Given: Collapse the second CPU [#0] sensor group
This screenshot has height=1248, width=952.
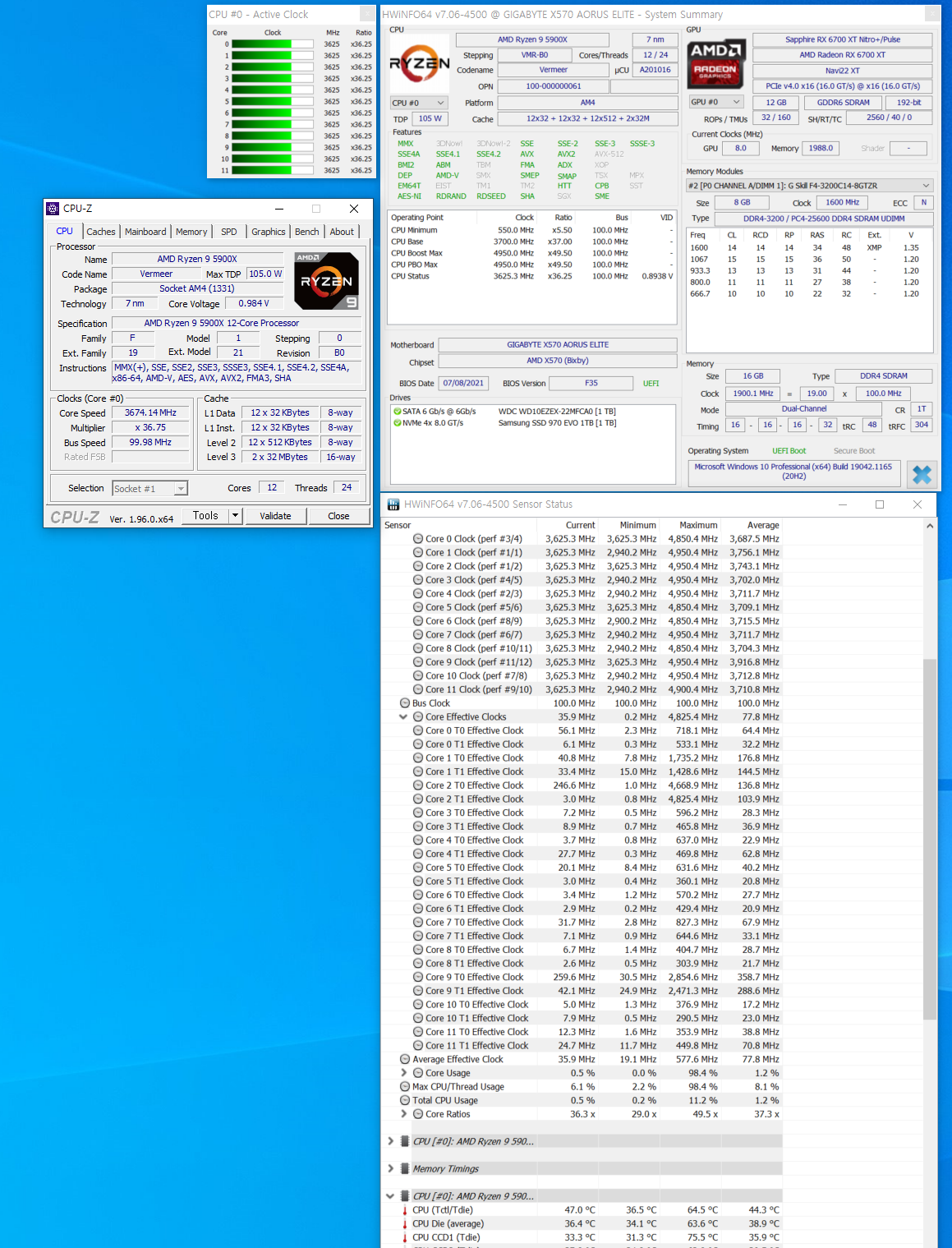Looking at the screenshot, I should pyautogui.click(x=390, y=1196).
